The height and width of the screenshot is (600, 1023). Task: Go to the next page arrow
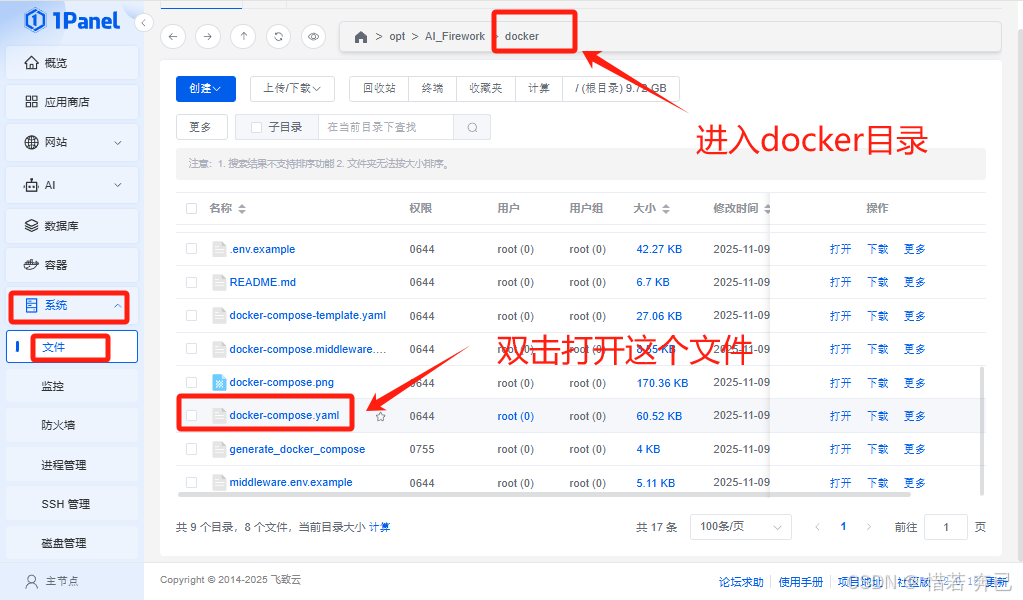tap(868, 527)
